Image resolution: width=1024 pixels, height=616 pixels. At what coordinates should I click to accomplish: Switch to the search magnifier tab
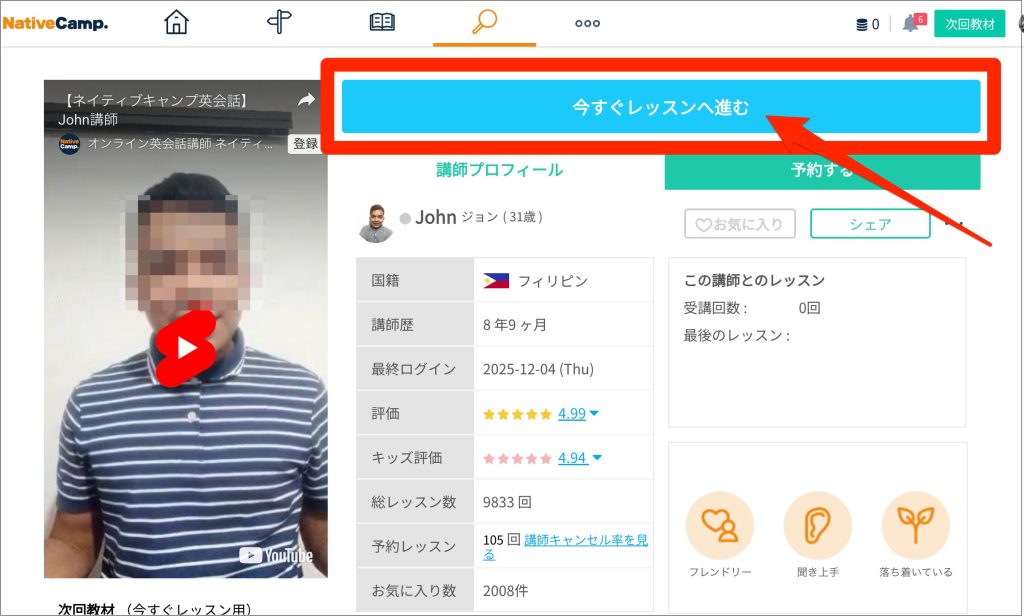tap(484, 21)
